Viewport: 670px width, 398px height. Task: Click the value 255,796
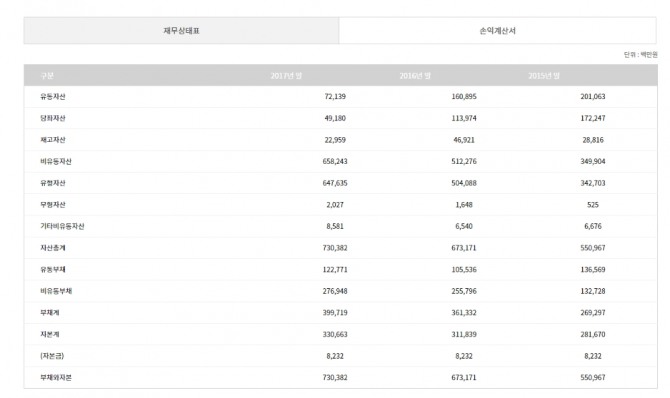point(464,291)
